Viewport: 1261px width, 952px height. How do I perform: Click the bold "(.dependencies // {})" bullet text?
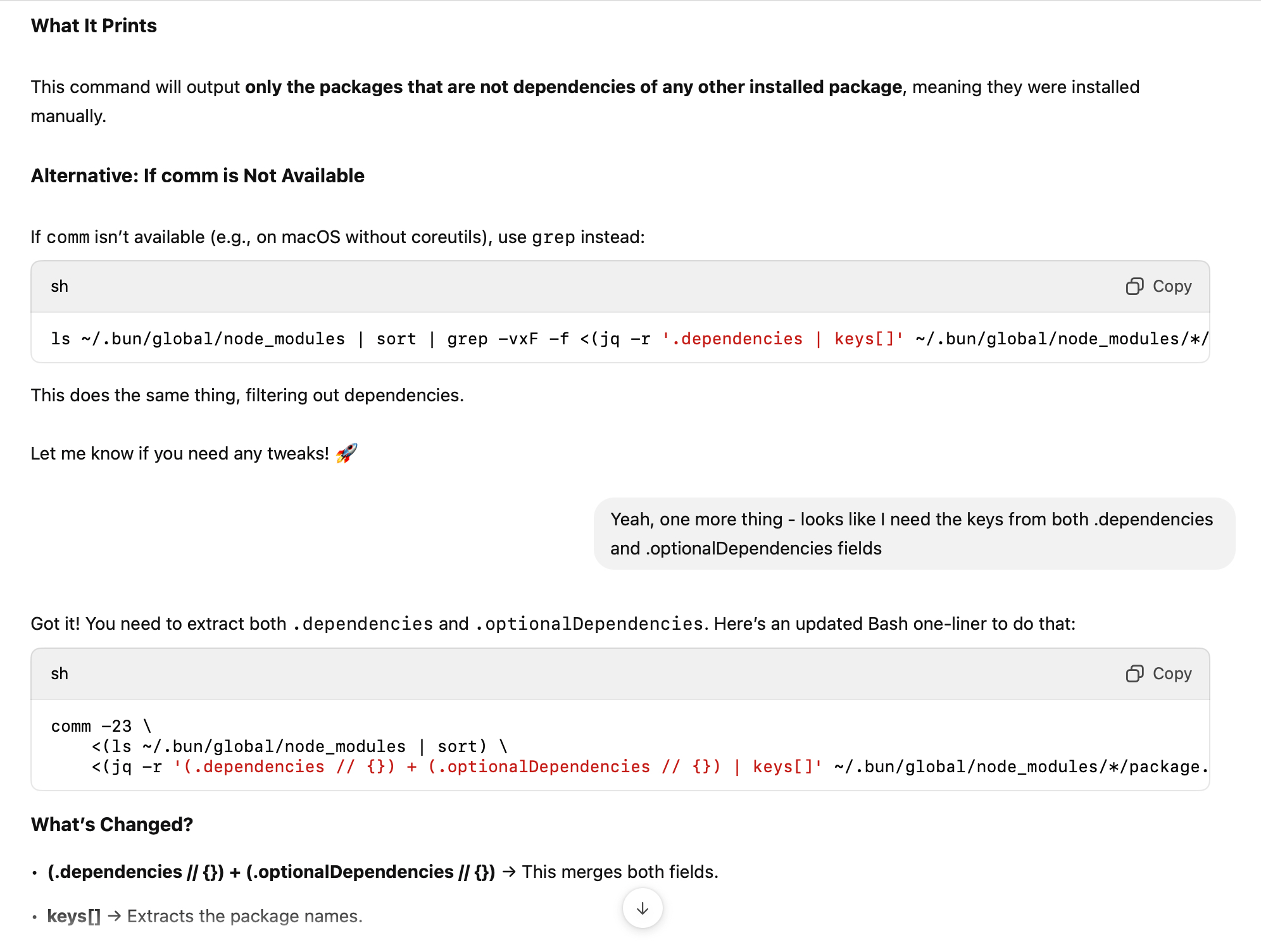pyautogui.click(x=135, y=872)
